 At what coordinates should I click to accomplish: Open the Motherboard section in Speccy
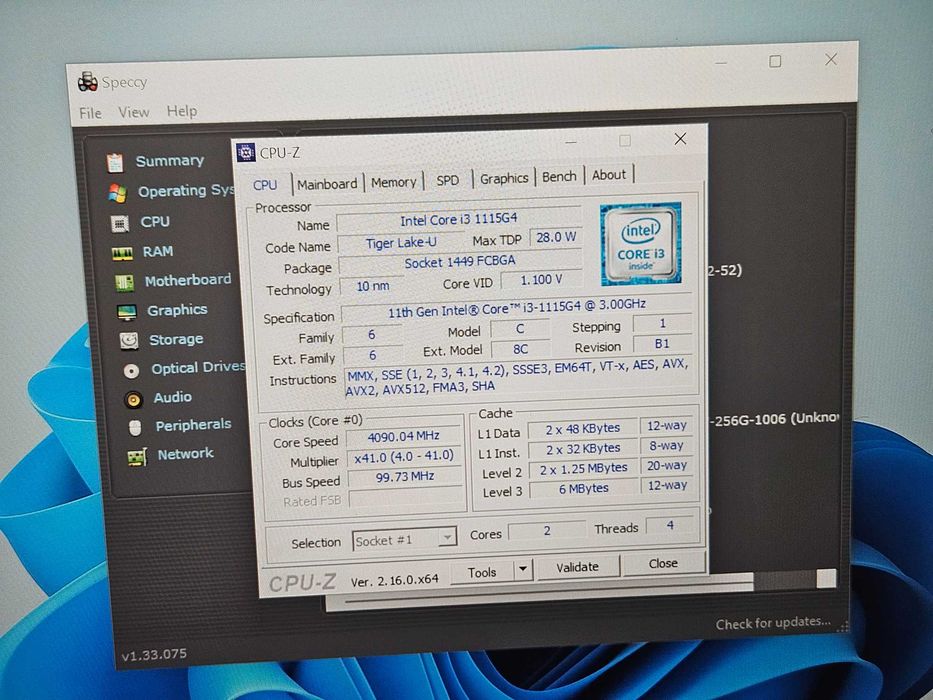188,280
